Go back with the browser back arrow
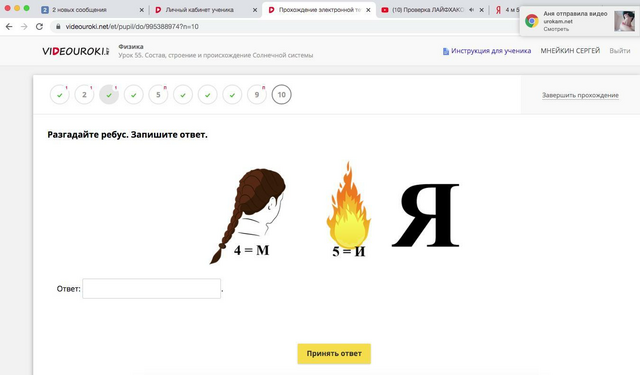The height and width of the screenshot is (375, 640). 9,27
